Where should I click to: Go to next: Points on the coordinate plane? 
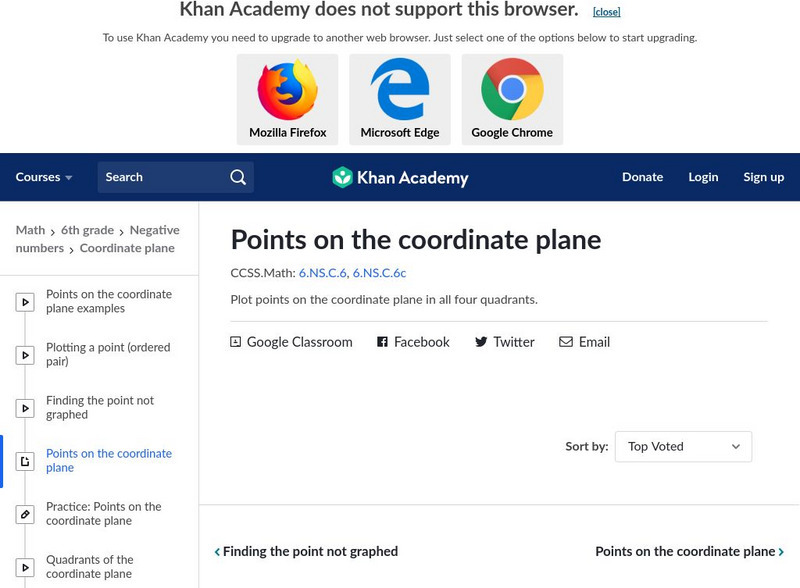pyautogui.click(x=689, y=551)
